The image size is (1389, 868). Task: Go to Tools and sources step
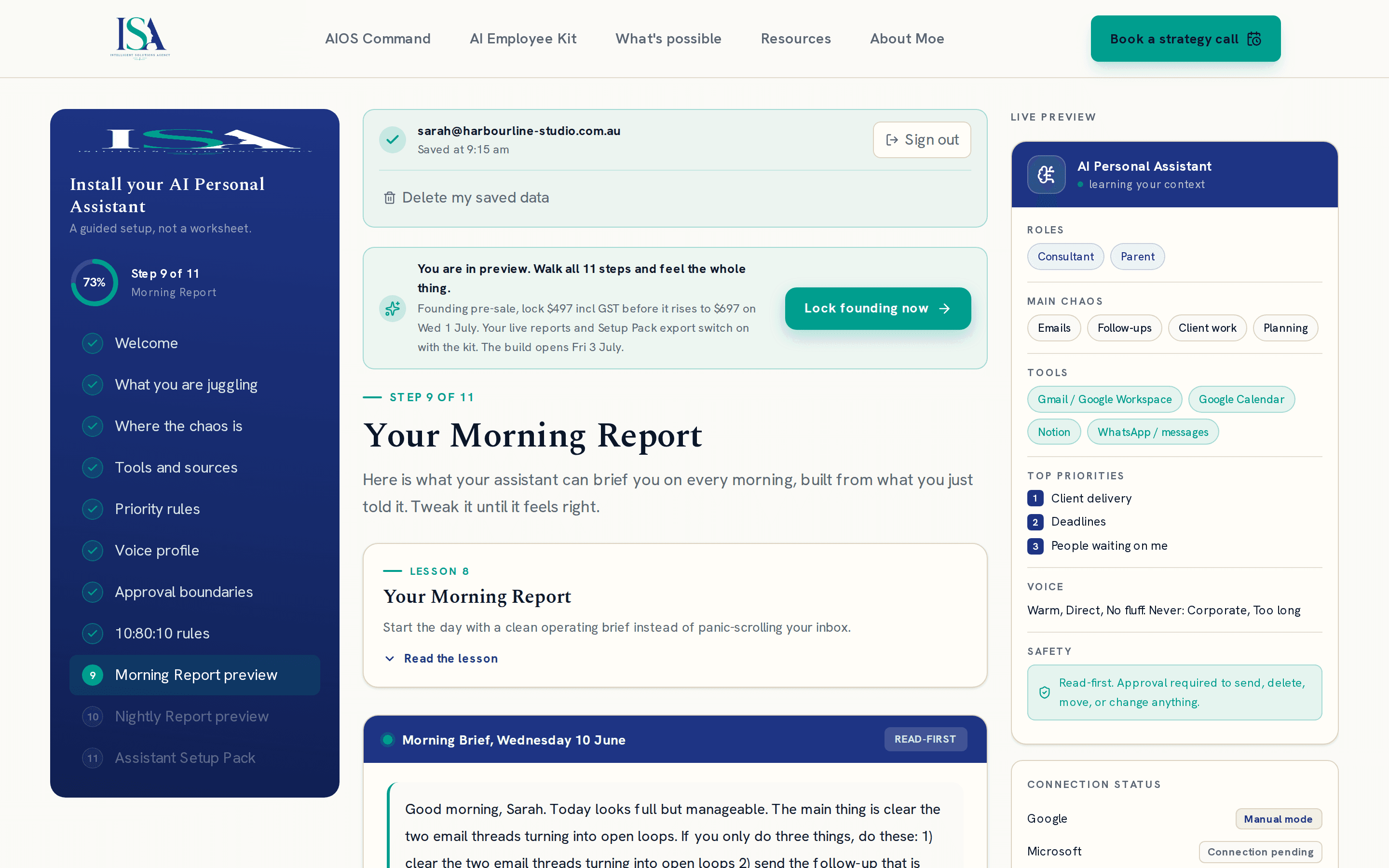[194, 468]
